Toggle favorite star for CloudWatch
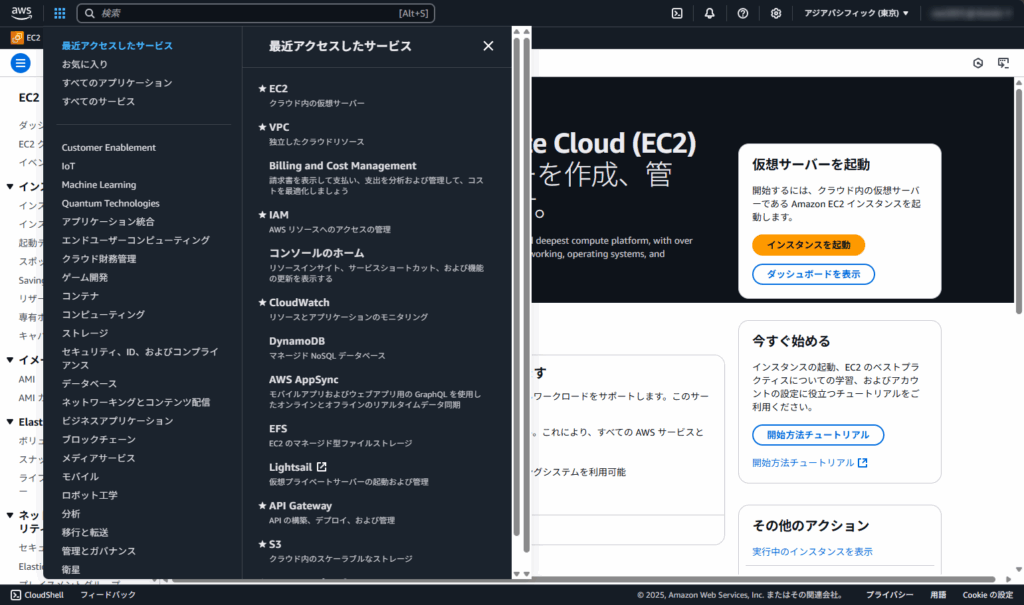 263,302
